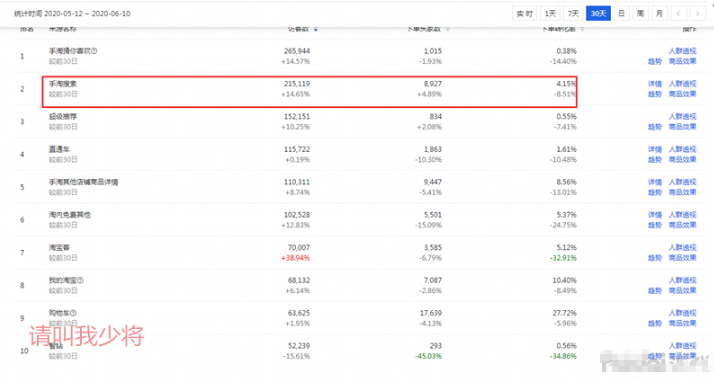Open 人群透视 for 手淘其他店铺商品详情
714x385 pixels.
(x=682, y=182)
